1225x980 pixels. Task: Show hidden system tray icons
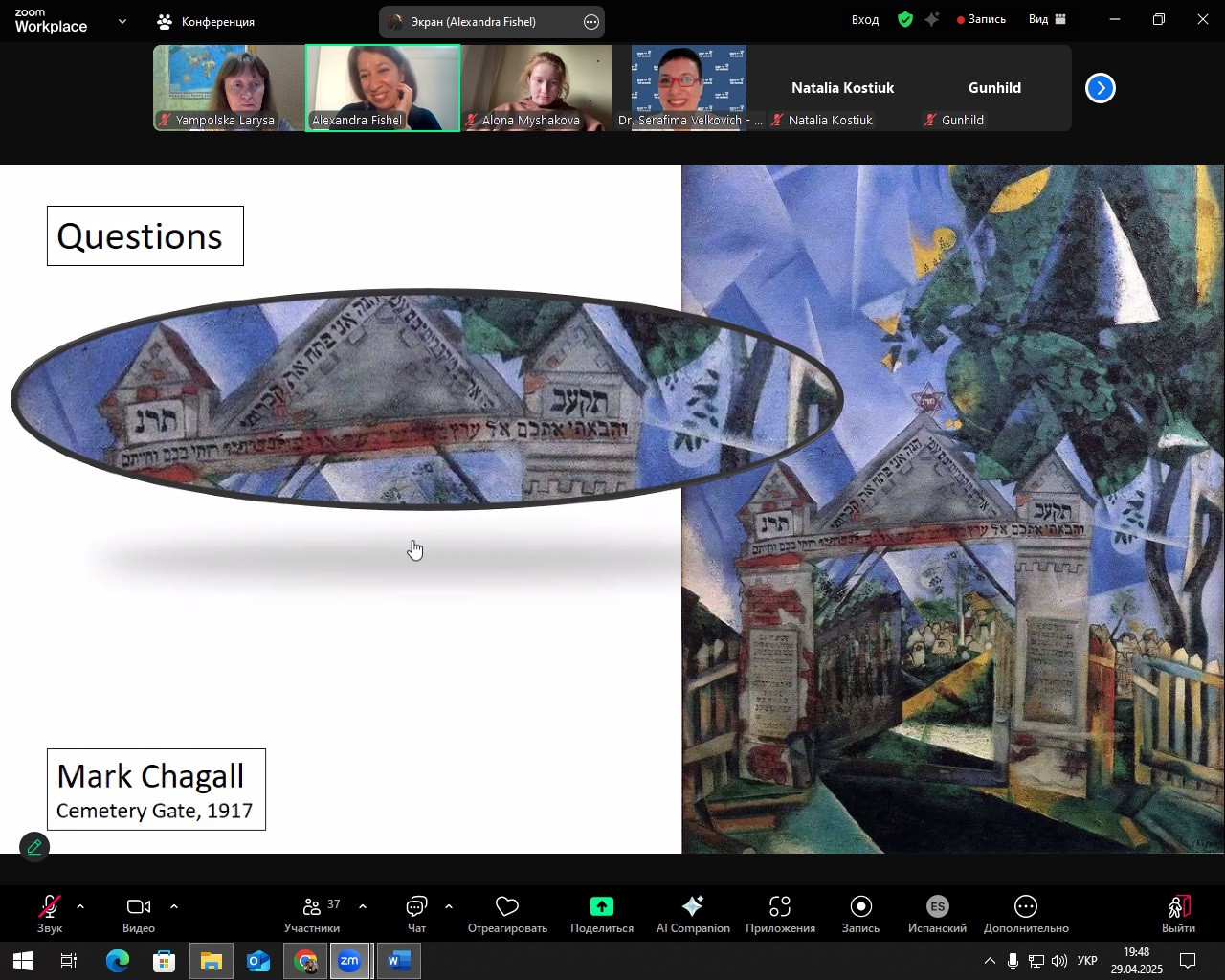pos(990,961)
